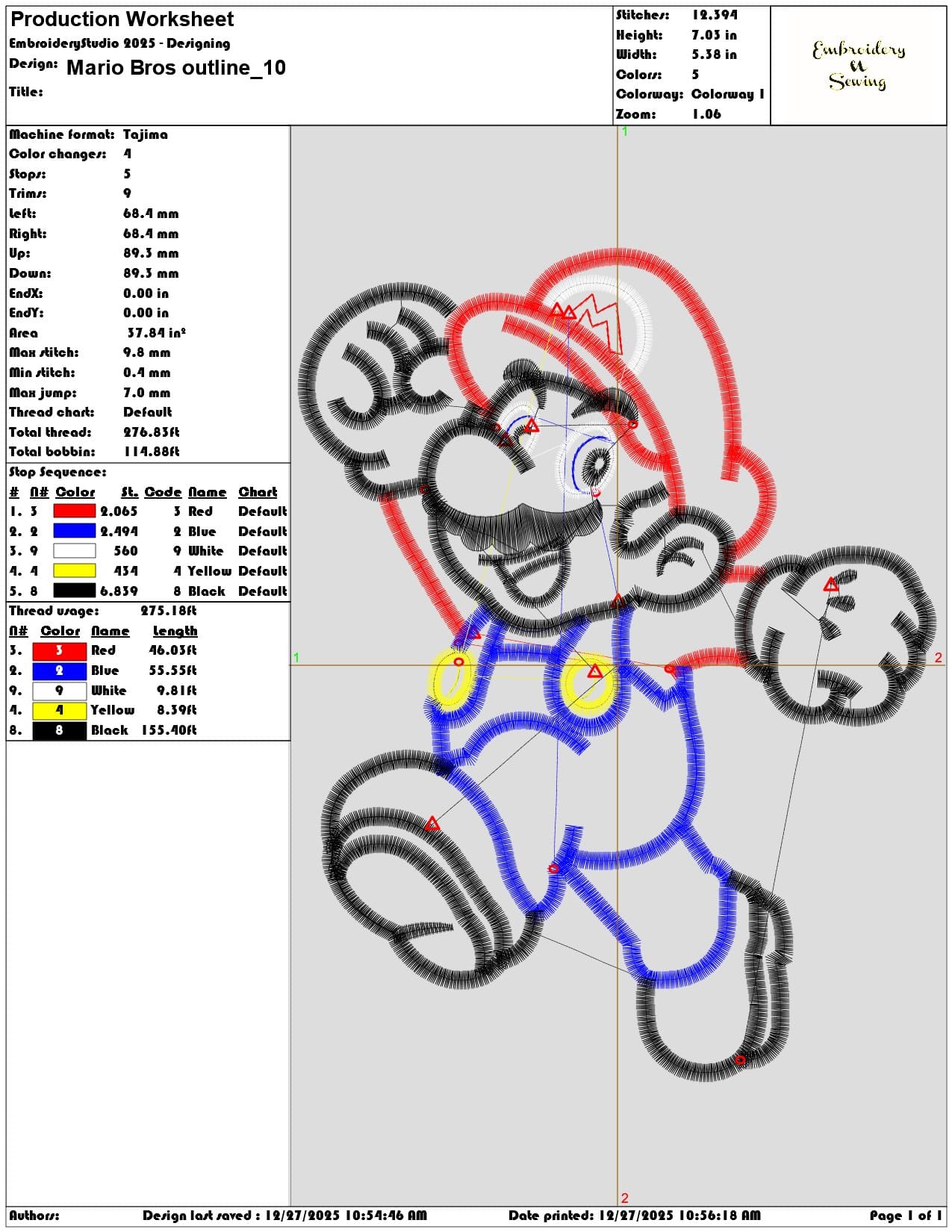952x1232 pixels.
Task: Click the blue swatch in Stop Sequence row 2
Action: tap(75, 531)
